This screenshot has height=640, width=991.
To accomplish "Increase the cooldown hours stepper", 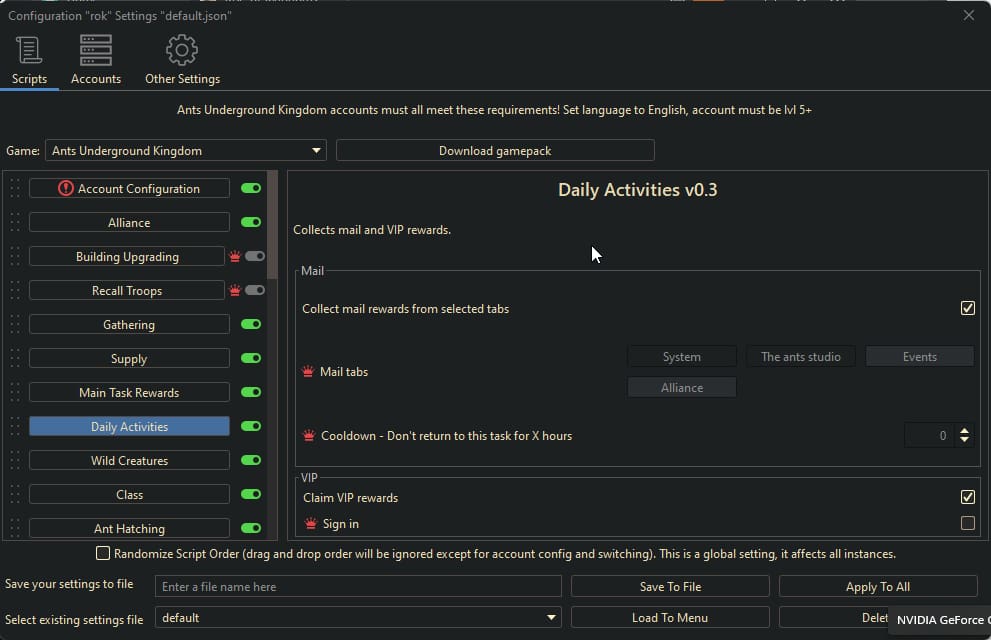I will 964,431.
